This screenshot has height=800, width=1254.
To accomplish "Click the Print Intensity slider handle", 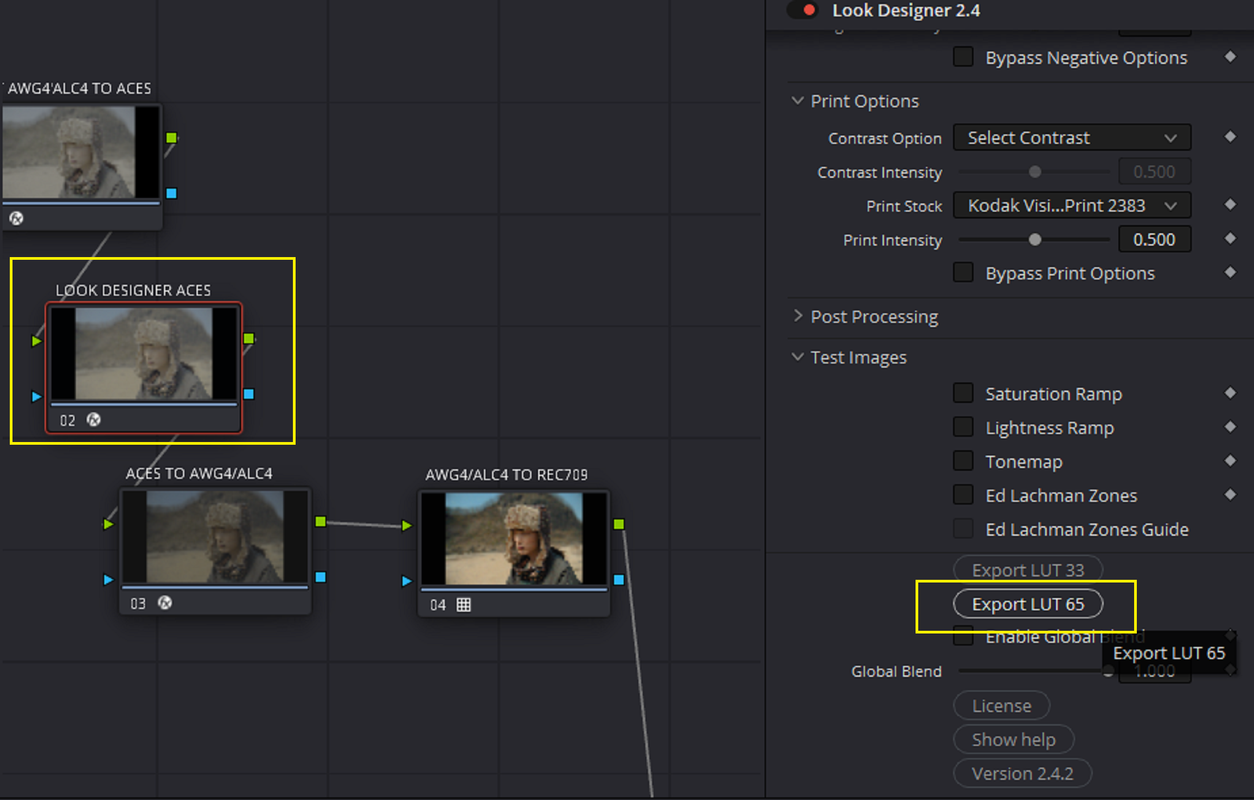I will tap(1035, 240).
